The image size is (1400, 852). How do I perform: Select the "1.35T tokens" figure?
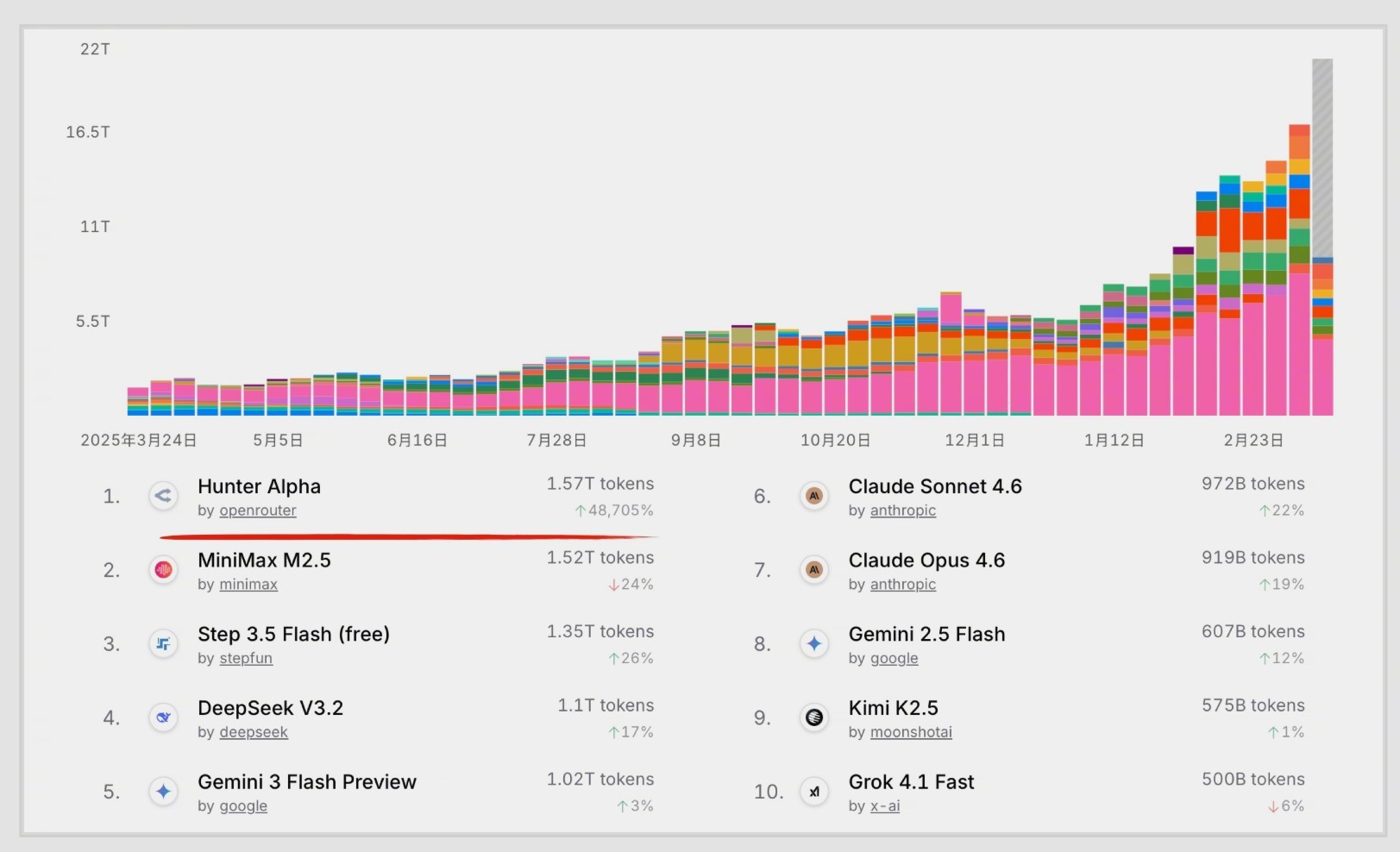pos(600,632)
